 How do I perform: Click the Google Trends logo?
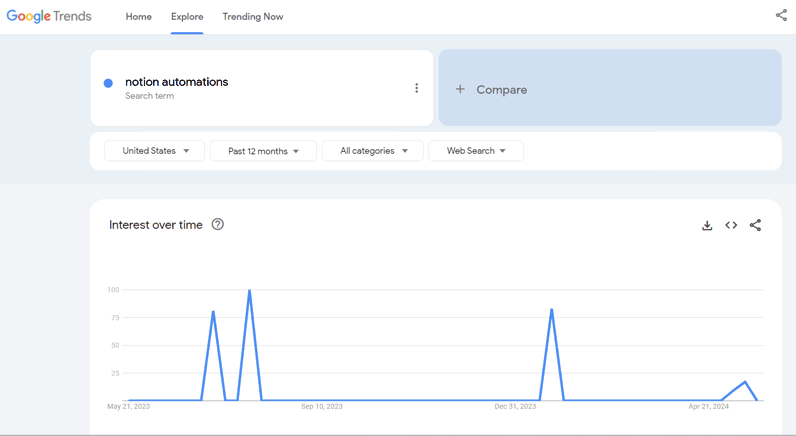pos(49,16)
